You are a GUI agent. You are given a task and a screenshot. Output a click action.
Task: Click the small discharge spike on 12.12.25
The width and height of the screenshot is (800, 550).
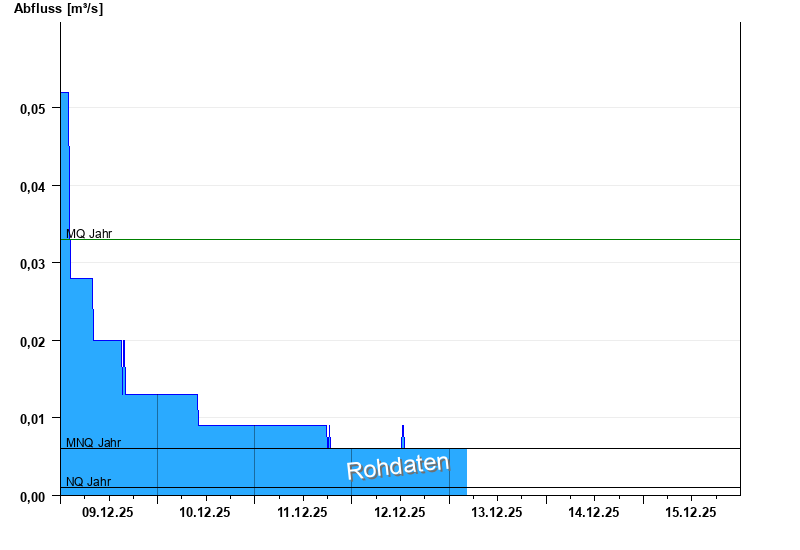click(403, 437)
